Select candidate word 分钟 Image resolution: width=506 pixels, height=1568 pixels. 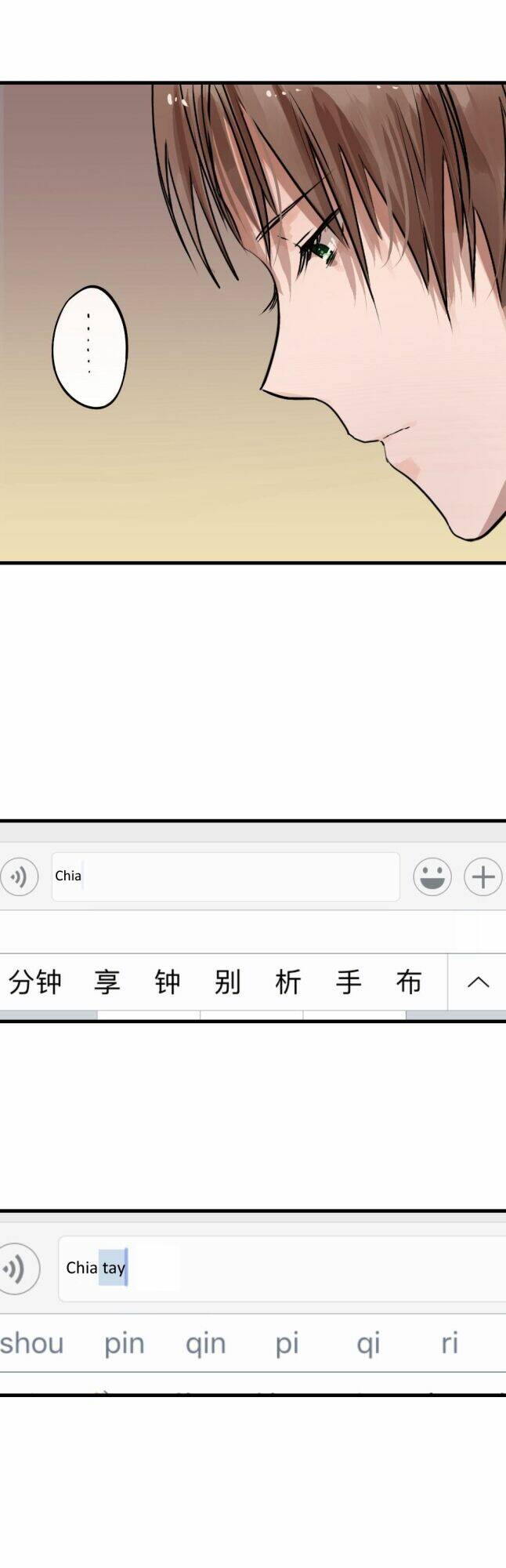tap(35, 982)
